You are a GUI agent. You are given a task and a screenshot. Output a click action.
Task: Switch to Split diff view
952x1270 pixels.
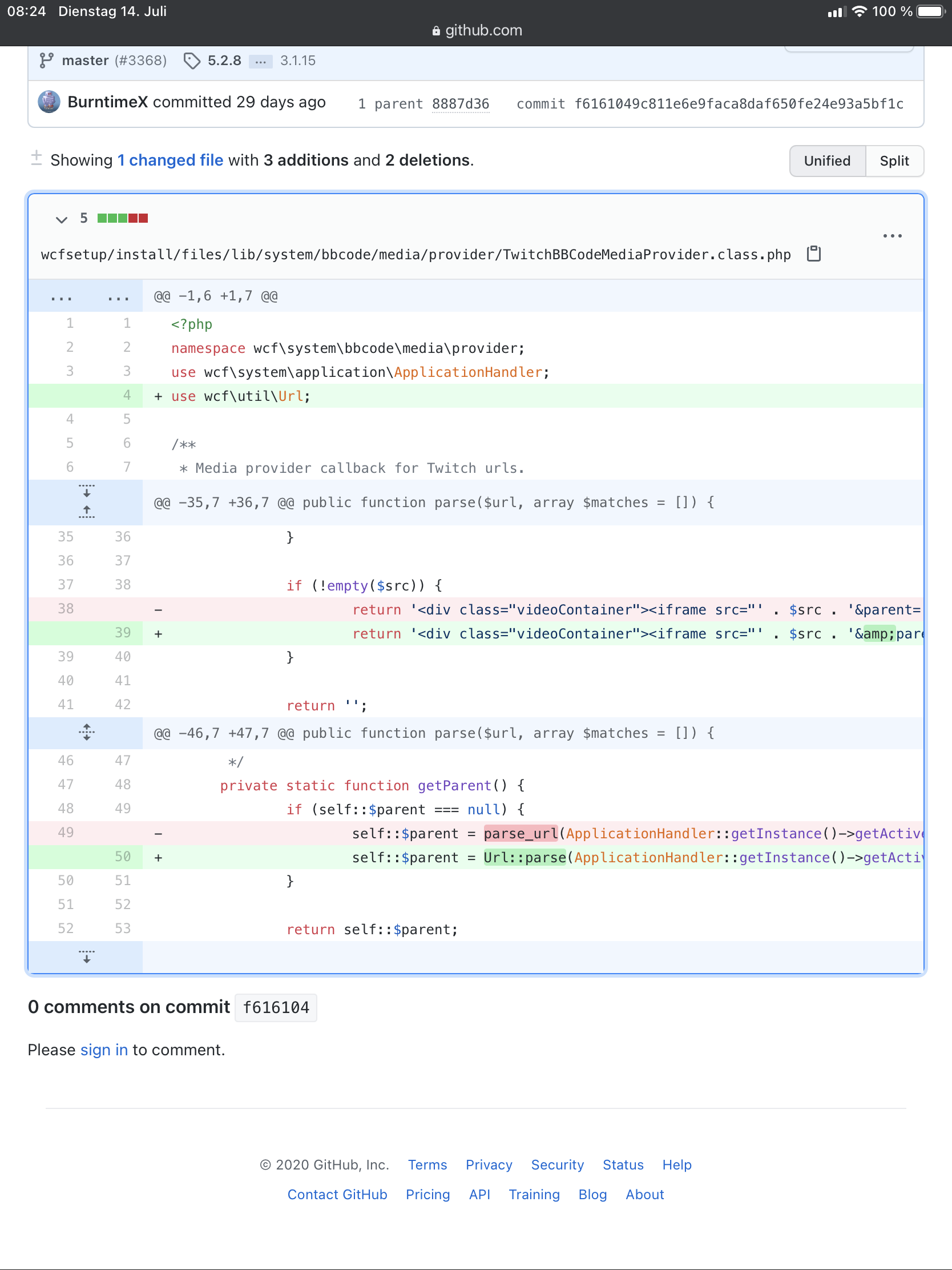pyautogui.click(x=893, y=161)
